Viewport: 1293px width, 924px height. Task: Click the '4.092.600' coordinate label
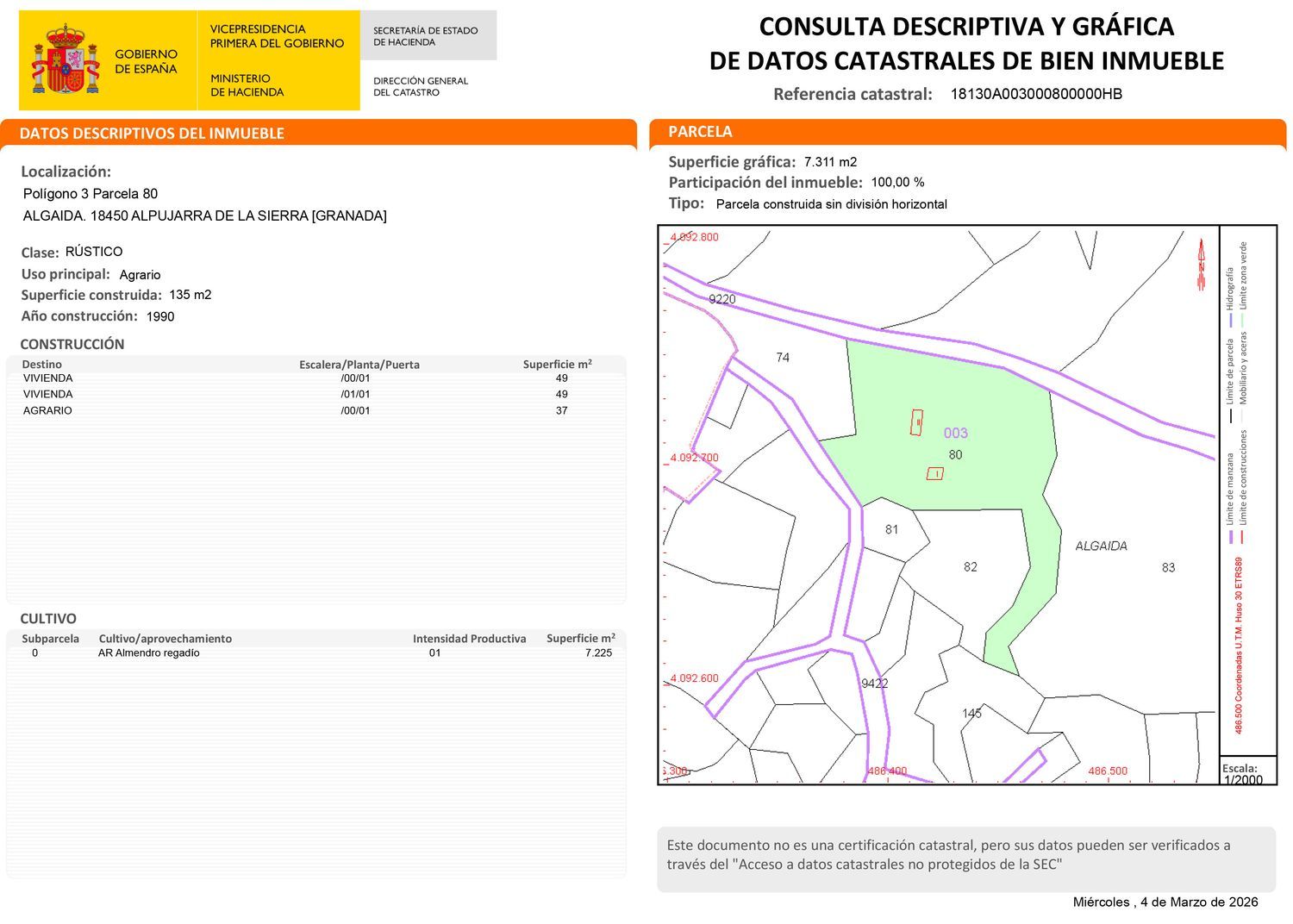coord(694,678)
